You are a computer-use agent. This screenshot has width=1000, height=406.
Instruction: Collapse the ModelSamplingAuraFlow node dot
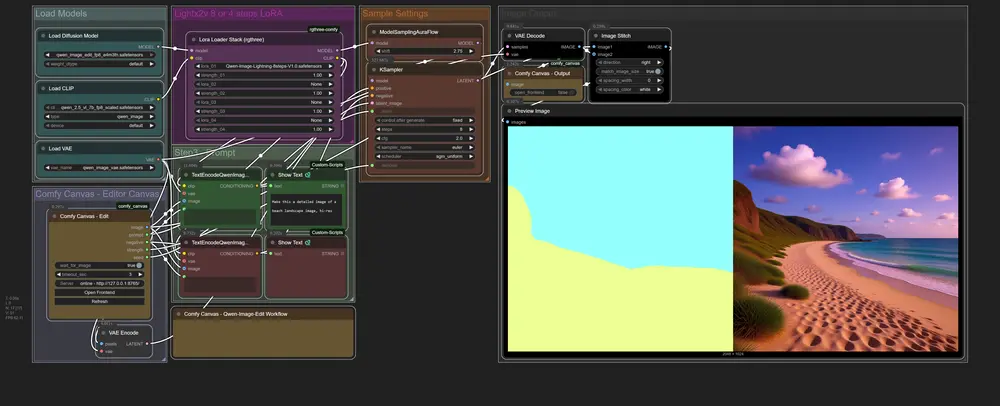click(x=374, y=32)
